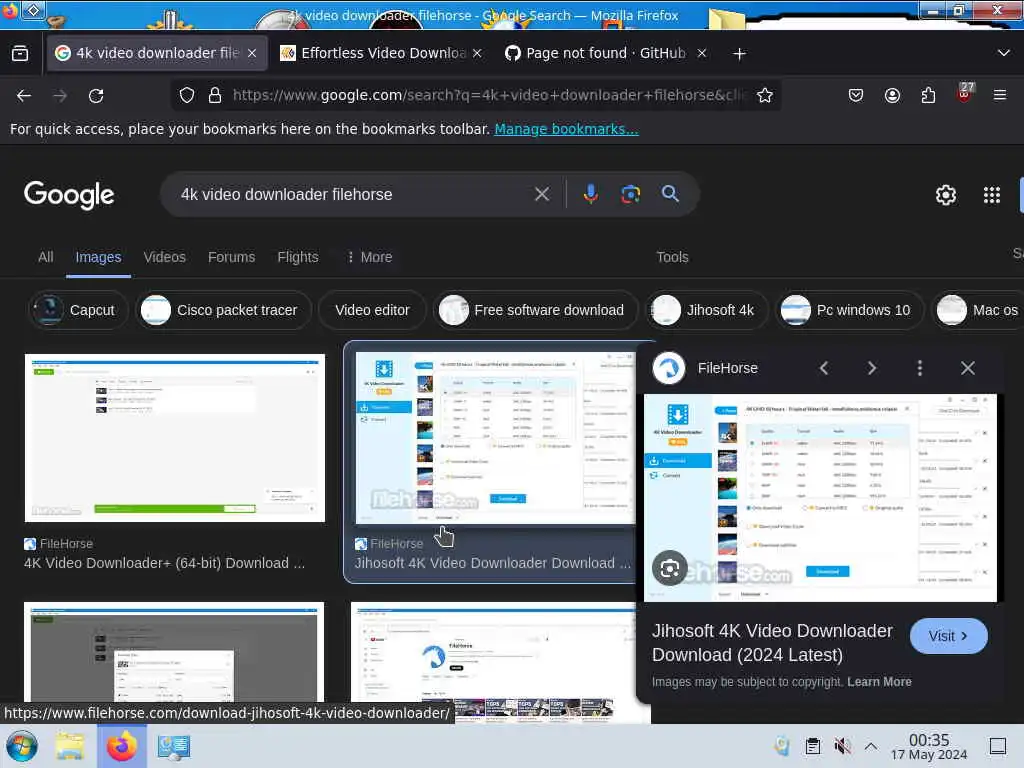Search by image with Google Lens icon

(630, 194)
